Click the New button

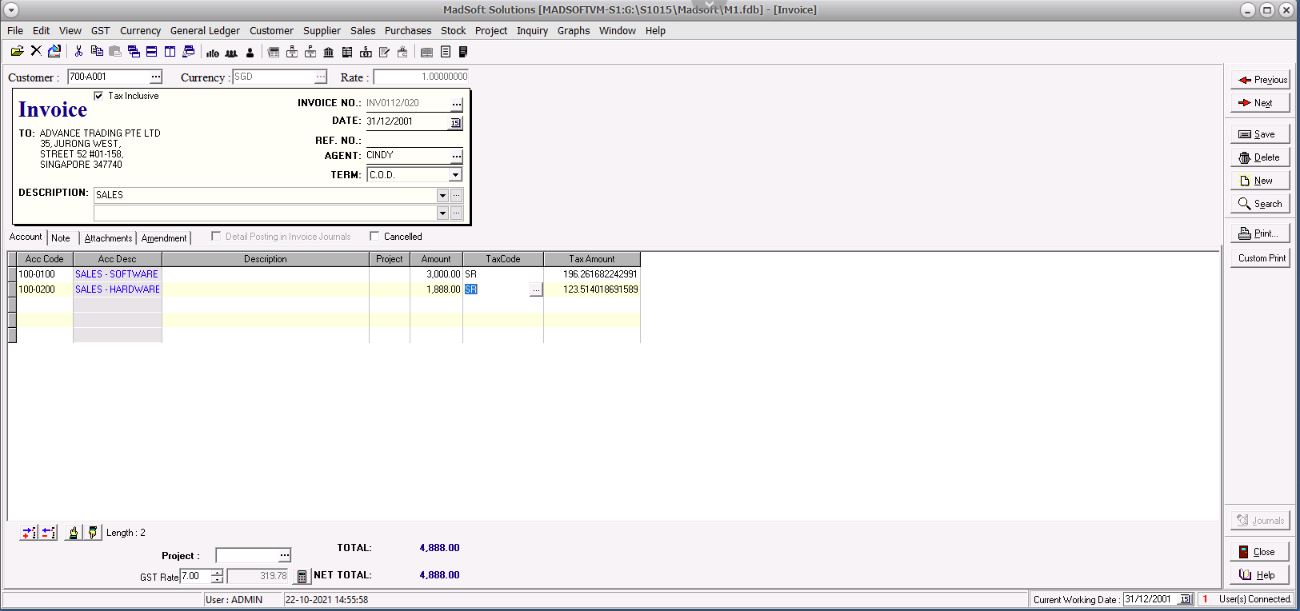coord(1260,180)
